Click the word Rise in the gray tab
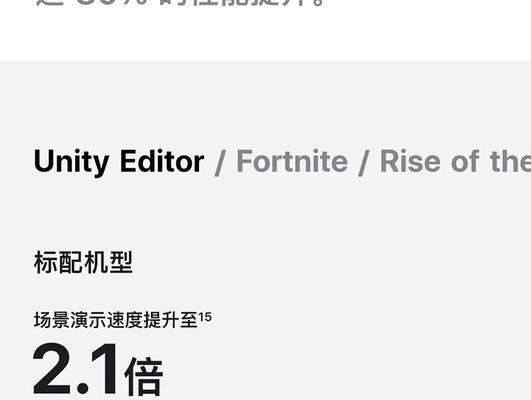 pos(410,161)
